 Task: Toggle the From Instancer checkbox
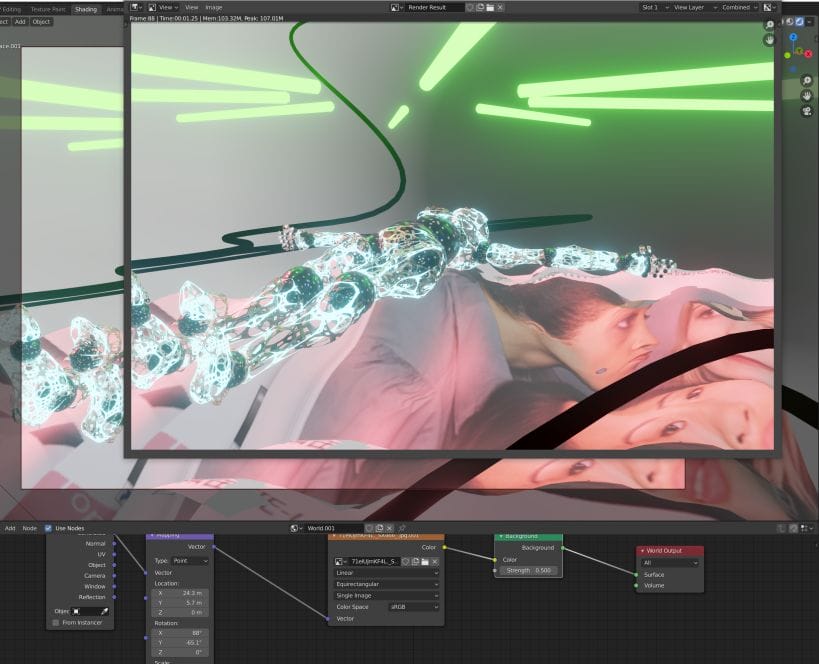pyautogui.click(x=55, y=623)
